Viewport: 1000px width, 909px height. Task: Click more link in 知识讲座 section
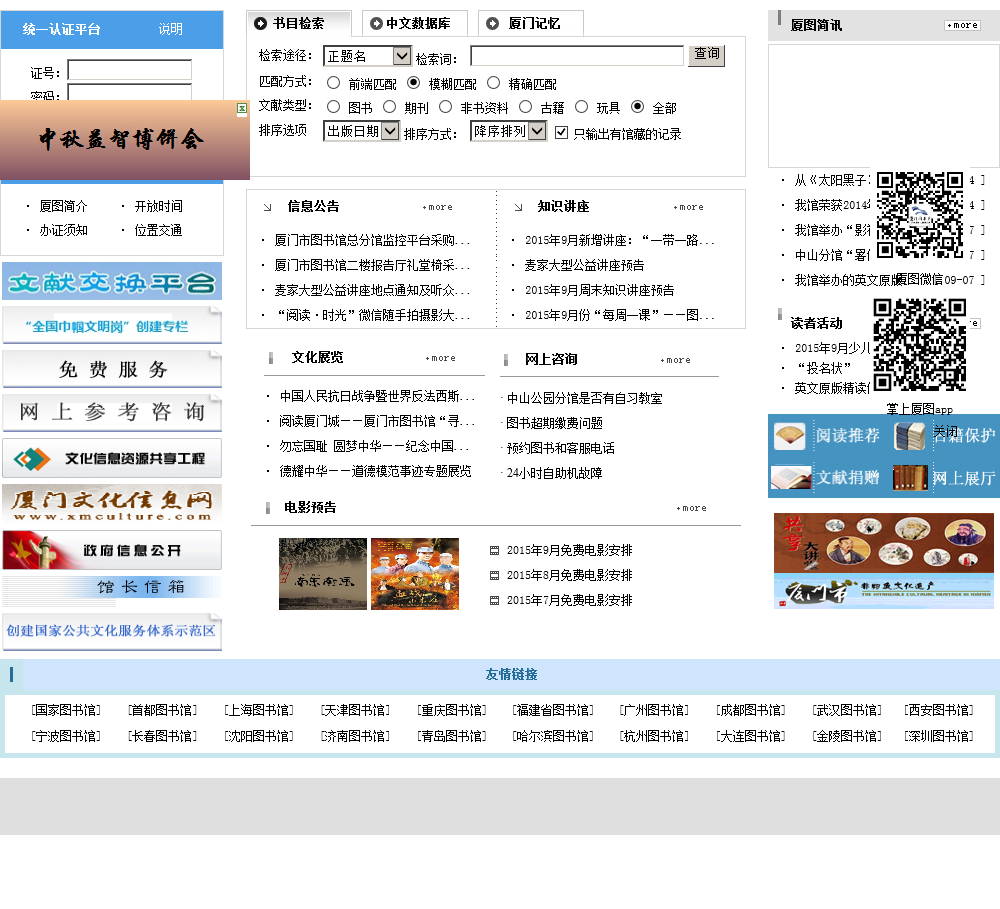pyautogui.click(x=689, y=207)
